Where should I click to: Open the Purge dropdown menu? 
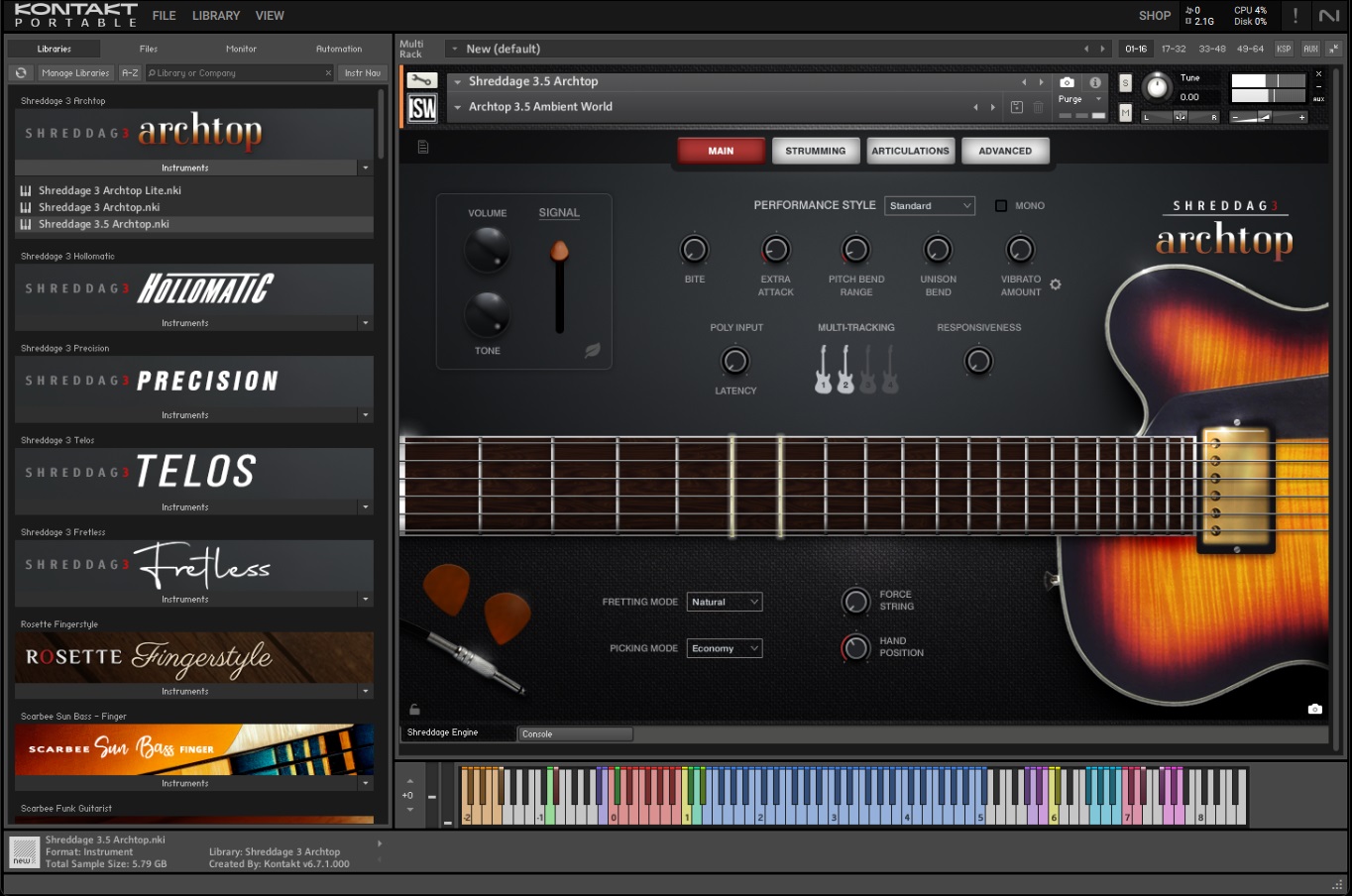1080,99
